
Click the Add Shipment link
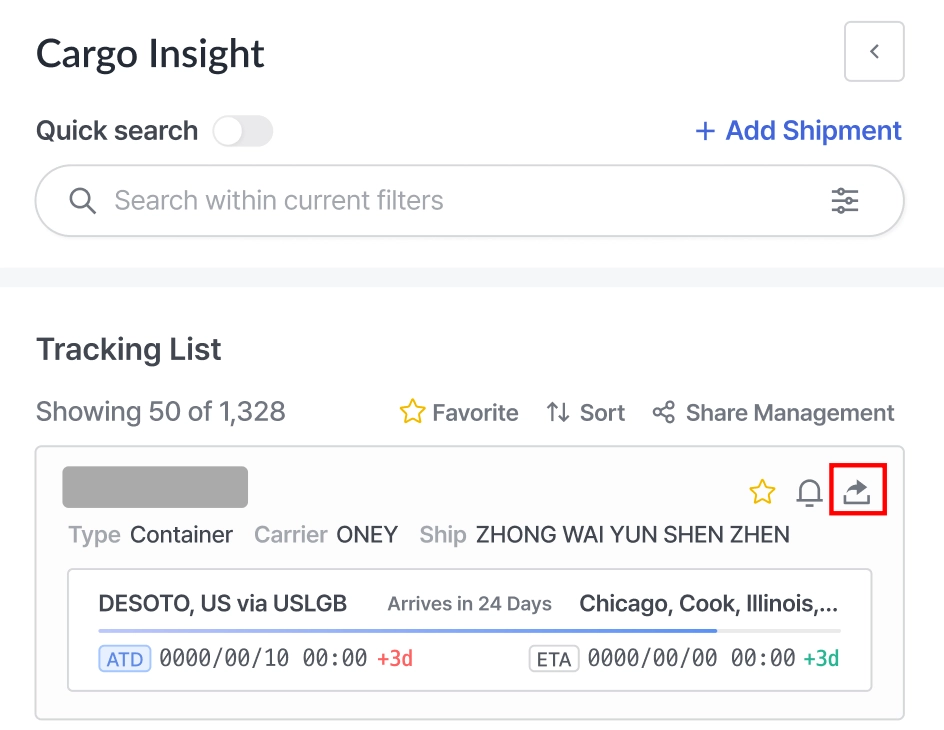(x=813, y=131)
